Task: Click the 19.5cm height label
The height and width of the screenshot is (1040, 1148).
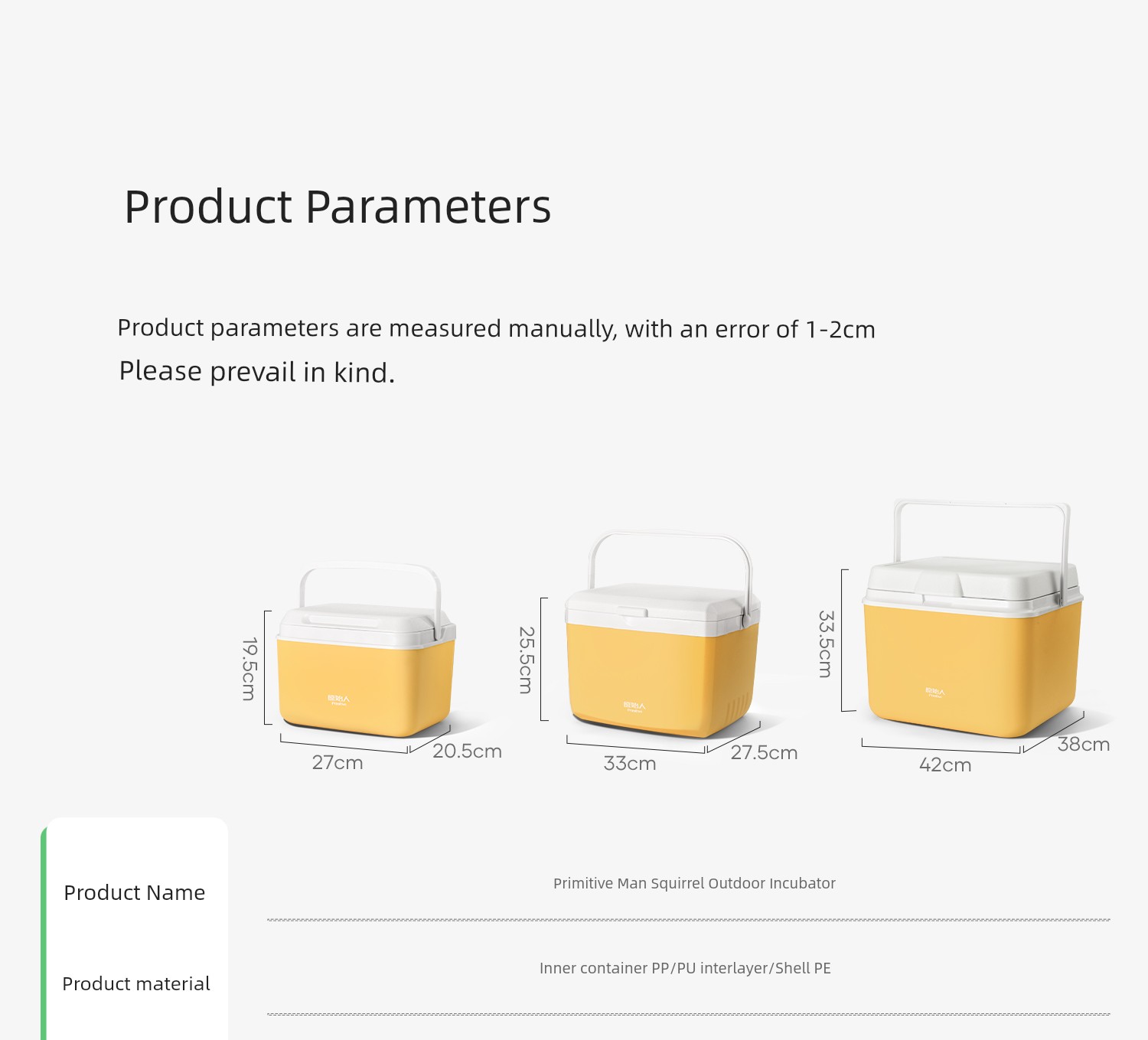Action: (249, 669)
